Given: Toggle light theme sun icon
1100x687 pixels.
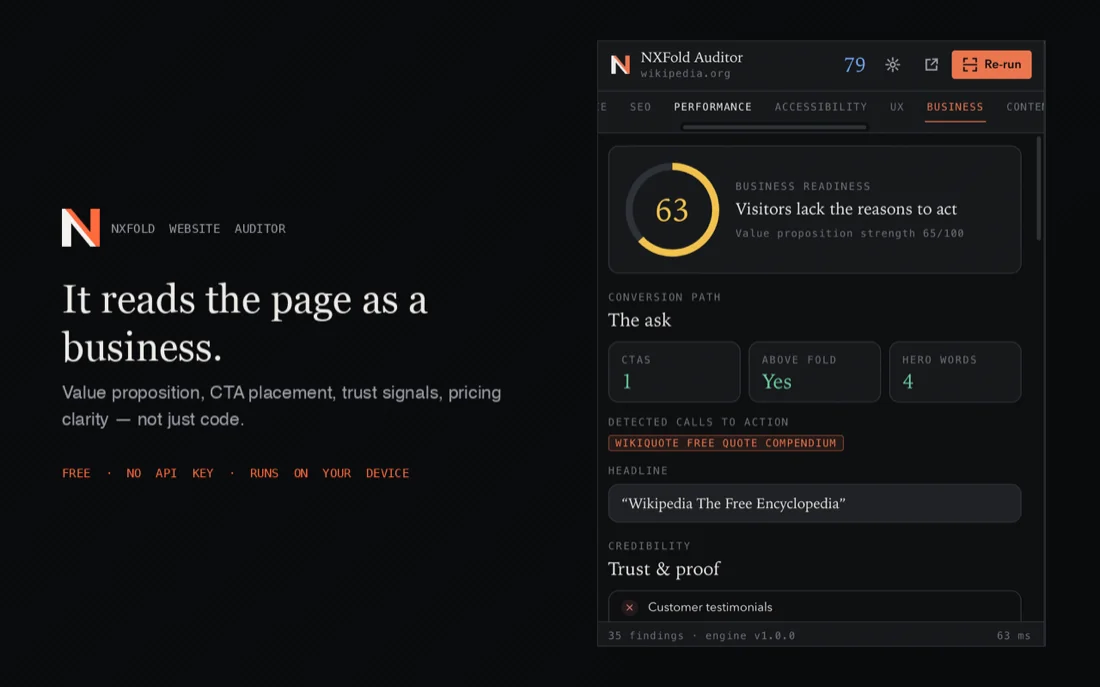Looking at the screenshot, I should (x=892, y=65).
